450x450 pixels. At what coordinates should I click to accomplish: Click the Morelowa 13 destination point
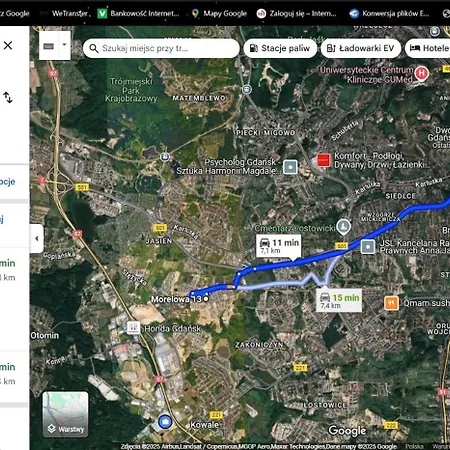click(x=206, y=299)
